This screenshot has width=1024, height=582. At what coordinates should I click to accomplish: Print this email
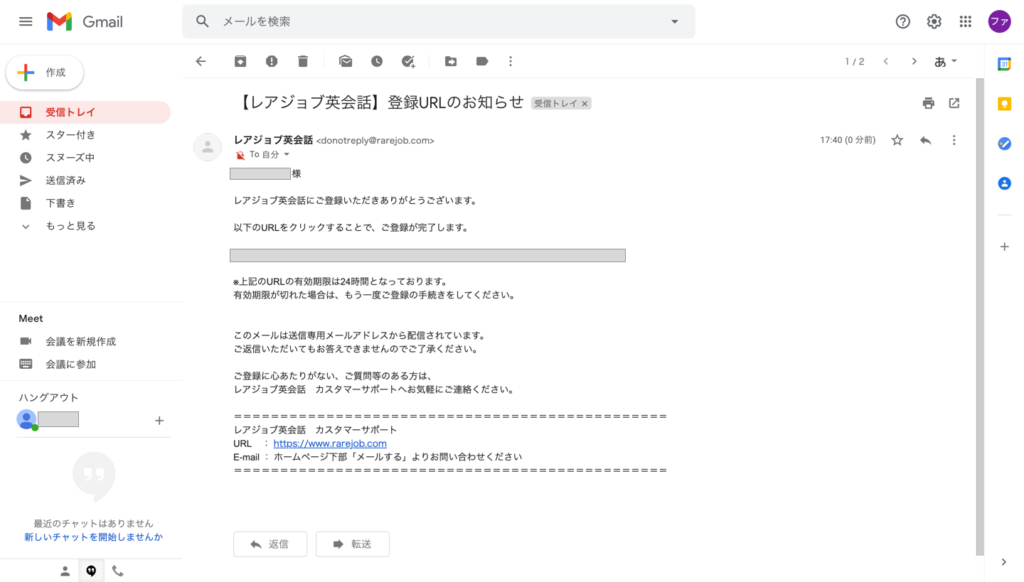click(x=928, y=103)
